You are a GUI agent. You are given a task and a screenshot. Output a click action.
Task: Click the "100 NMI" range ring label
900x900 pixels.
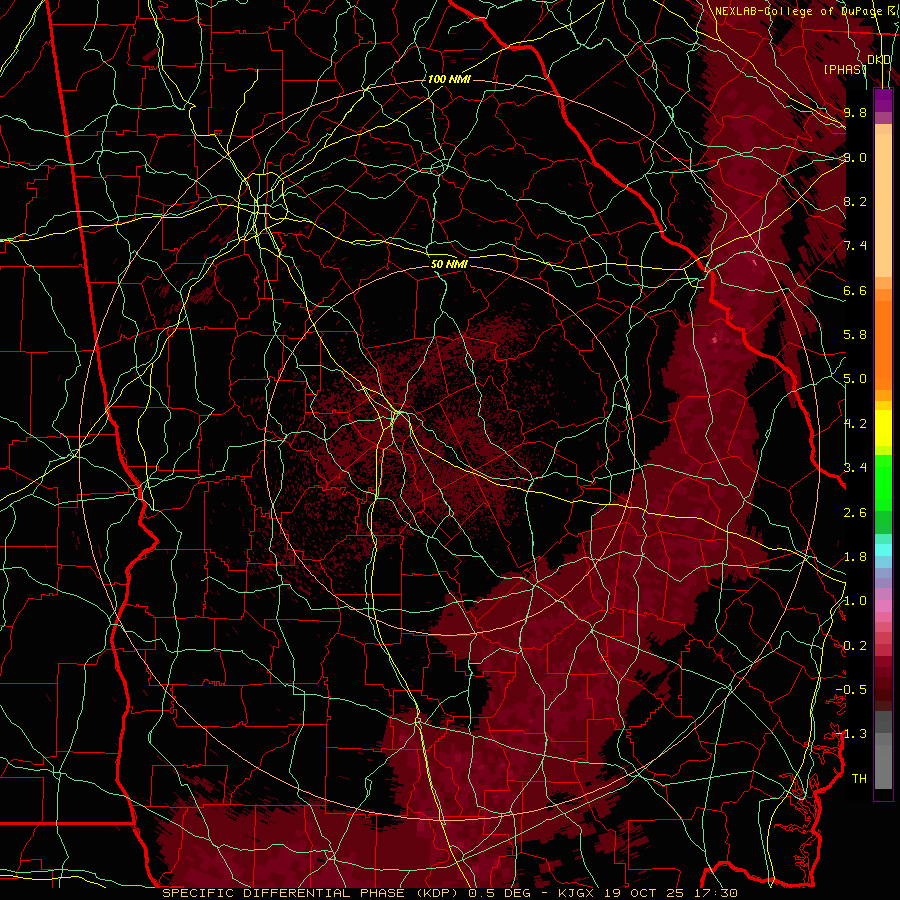coord(449,79)
